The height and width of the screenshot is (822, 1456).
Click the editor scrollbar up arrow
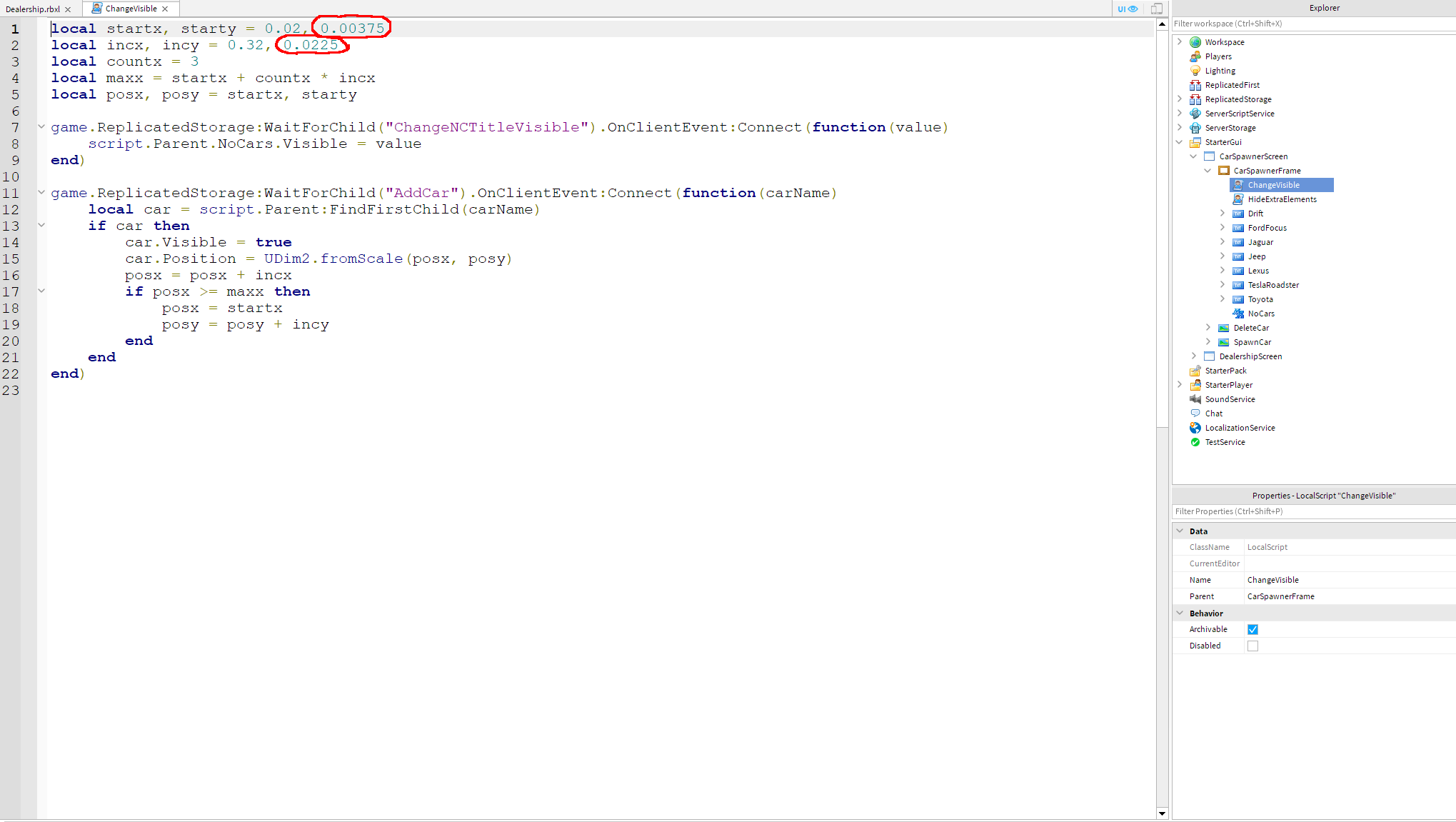point(1162,24)
